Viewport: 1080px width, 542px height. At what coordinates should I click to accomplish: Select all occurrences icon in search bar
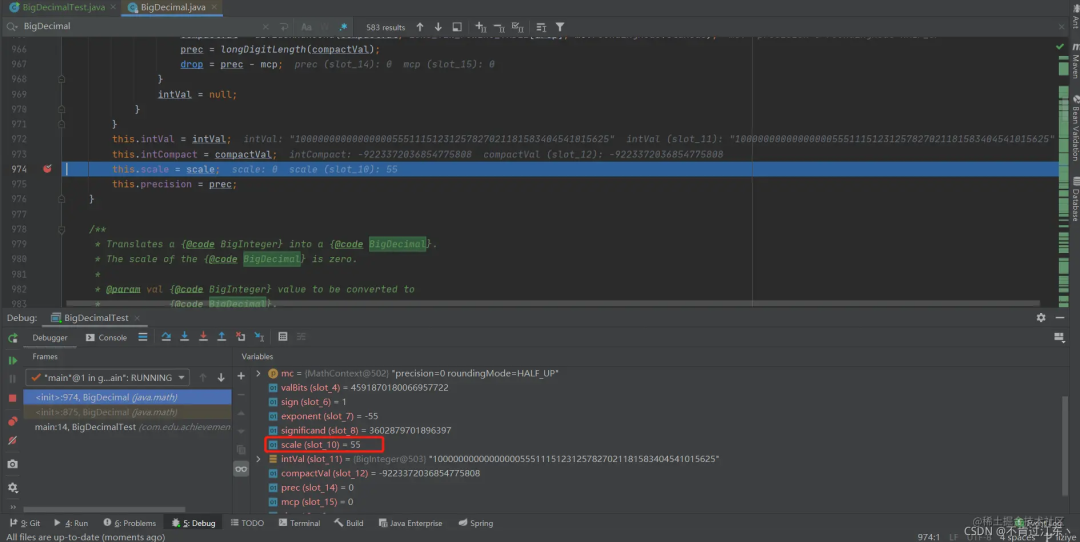[x=518, y=27]
